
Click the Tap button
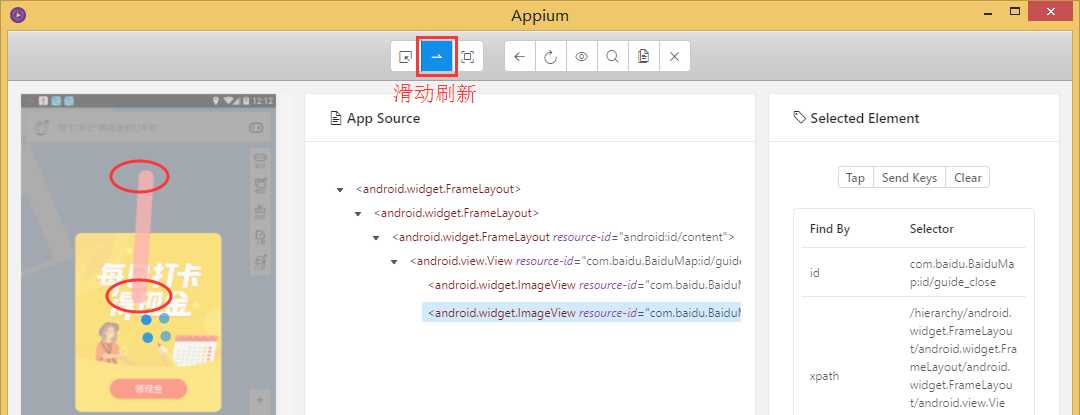[855, 178]
